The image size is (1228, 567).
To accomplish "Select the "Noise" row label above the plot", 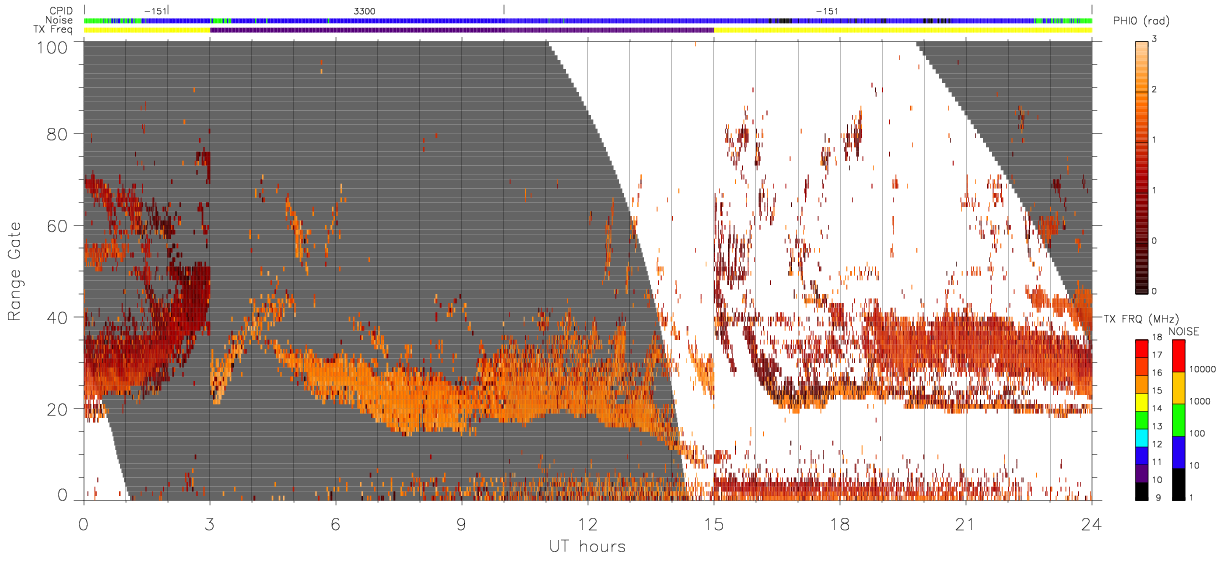I will point(61,20).
